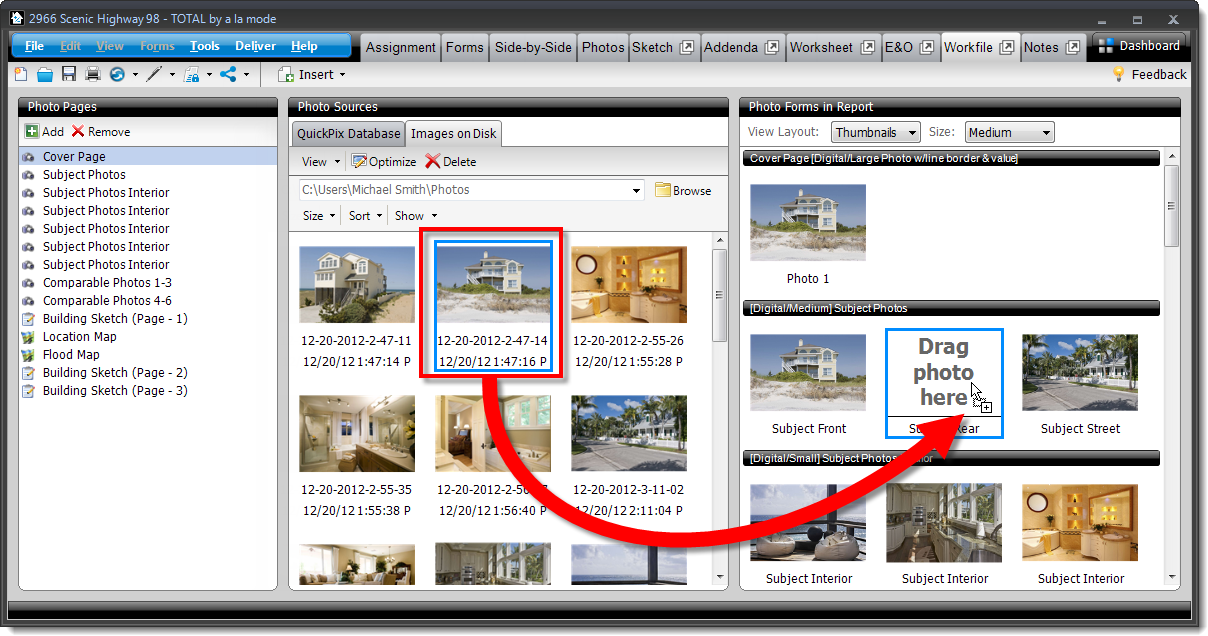Screen dimensions: 1208x636
Task: Expand the photos folder path dropdown
Action: point(637,190)
